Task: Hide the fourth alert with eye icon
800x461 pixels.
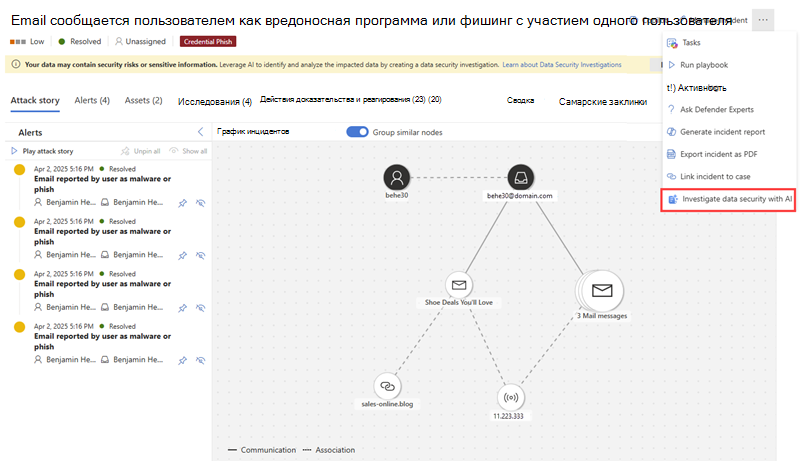Action: (x=201, y=361)
